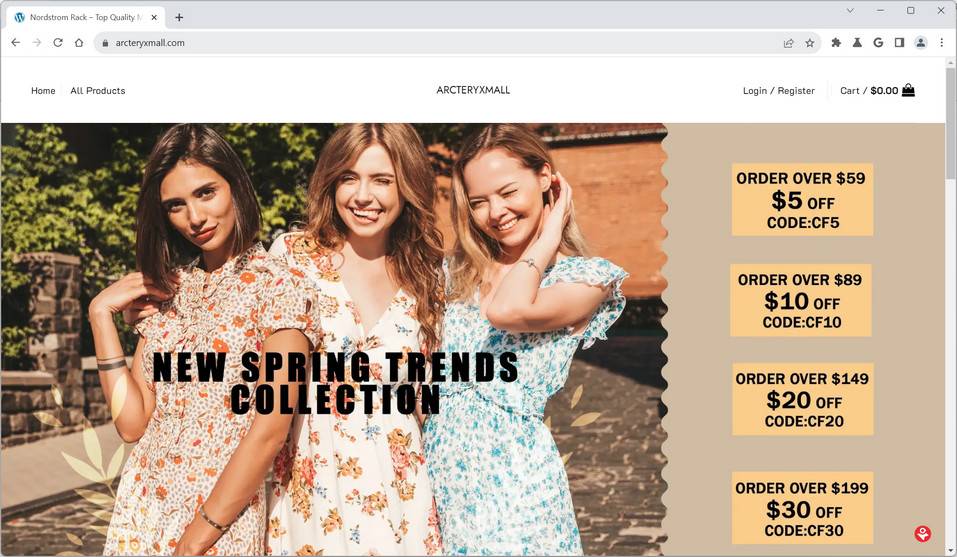Image resolution: width=957 pixels, height=557 pixels.
Task: Open All Products menu item
Action: tap(98, 91)
